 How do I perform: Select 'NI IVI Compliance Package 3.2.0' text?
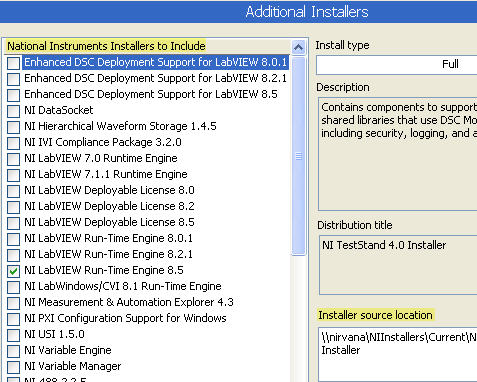coord(103,142)
